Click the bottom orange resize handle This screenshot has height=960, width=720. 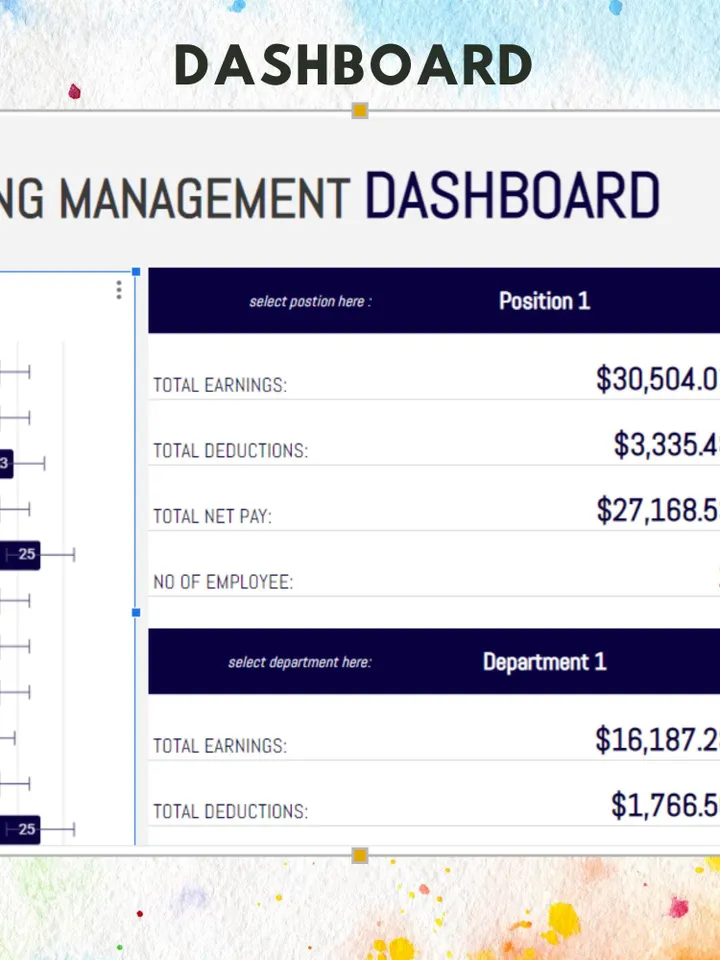pyautogui.click(x=360, y=855)
